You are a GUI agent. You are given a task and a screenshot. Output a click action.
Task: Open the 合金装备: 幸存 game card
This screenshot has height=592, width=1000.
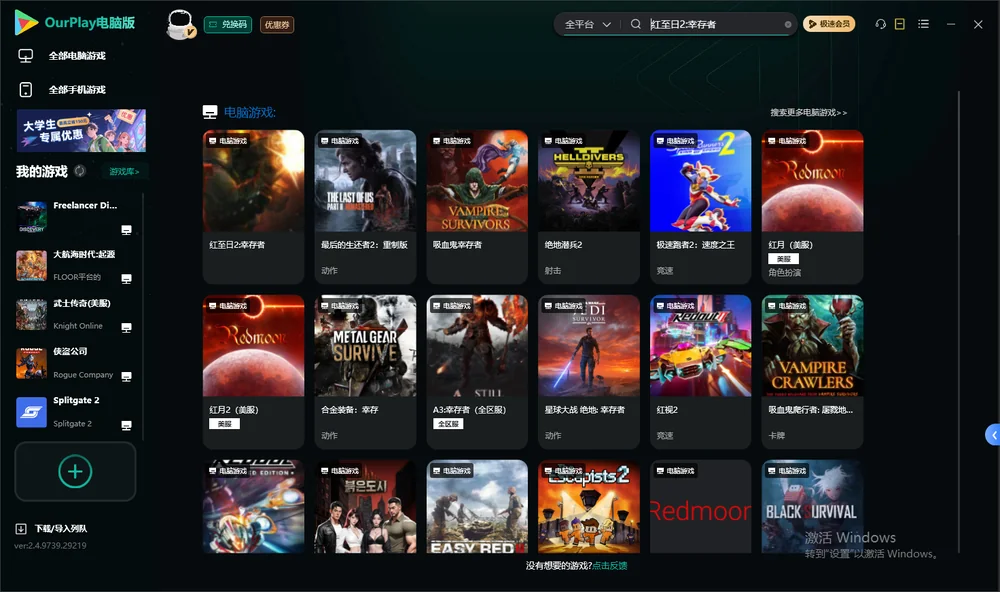(x=365, y=372)
